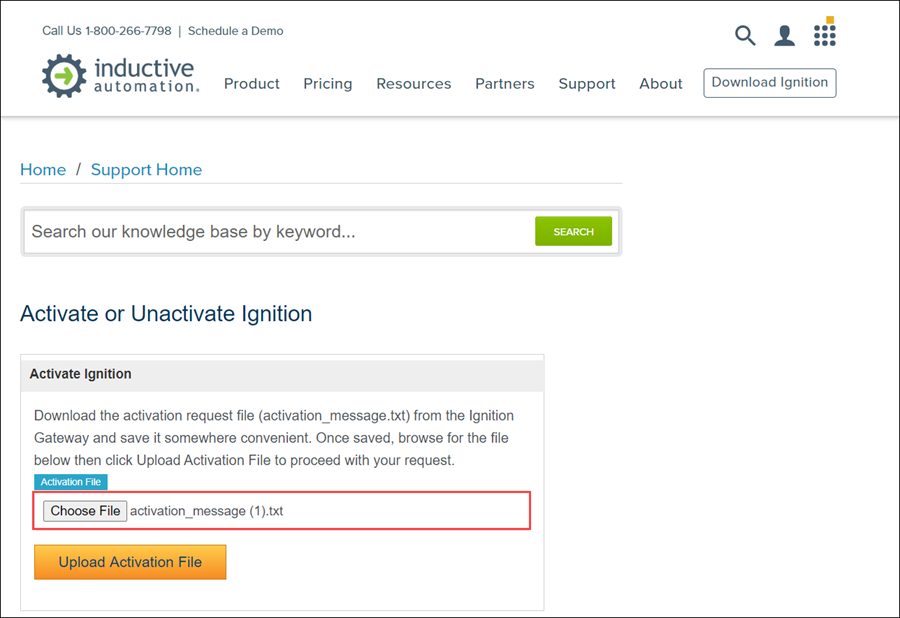Click the Download Ignition button
900x618 pixels.
[x=770, y=83]
